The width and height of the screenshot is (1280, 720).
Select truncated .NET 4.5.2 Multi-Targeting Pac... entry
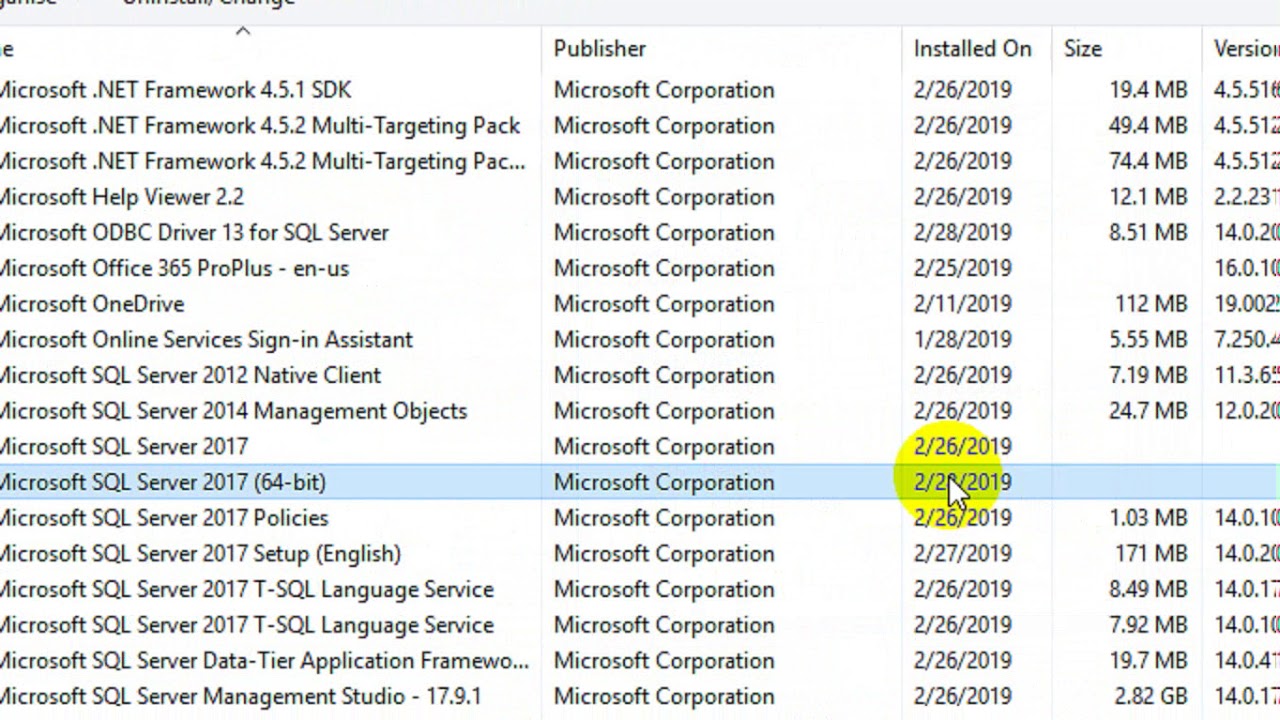coord(263,161)
